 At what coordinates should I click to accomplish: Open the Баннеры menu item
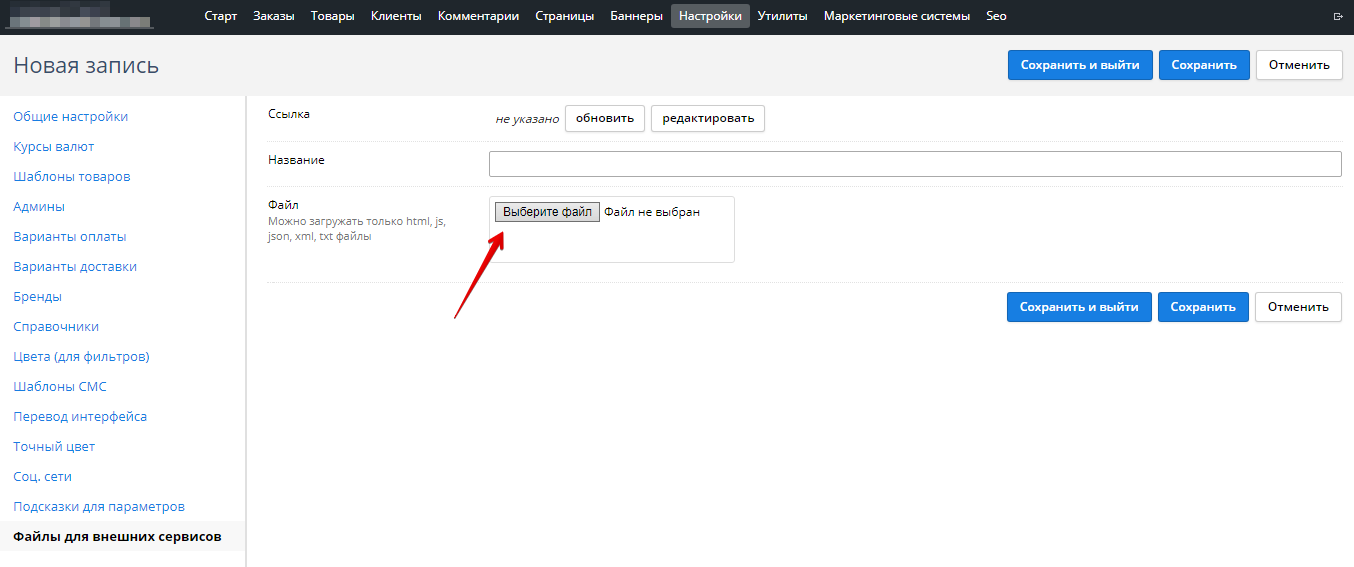click(x=636, y=16)
